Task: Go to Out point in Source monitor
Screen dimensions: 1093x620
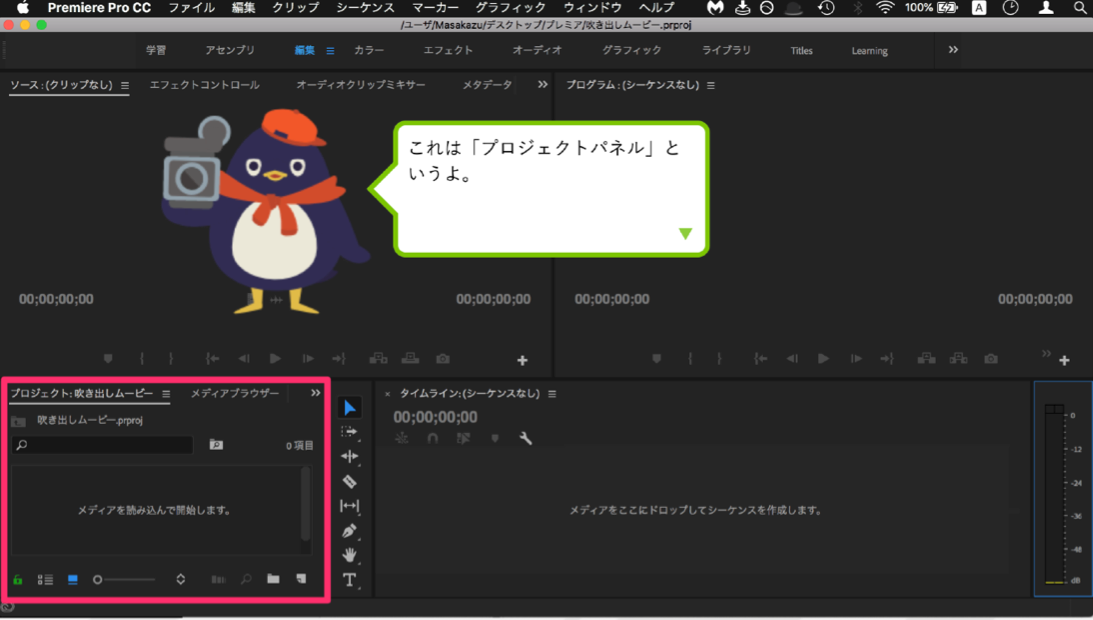Action: (x=339, y=359)
